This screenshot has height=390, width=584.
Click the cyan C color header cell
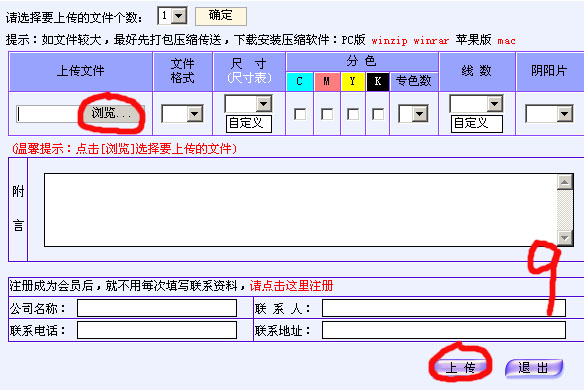coord(300,82)
